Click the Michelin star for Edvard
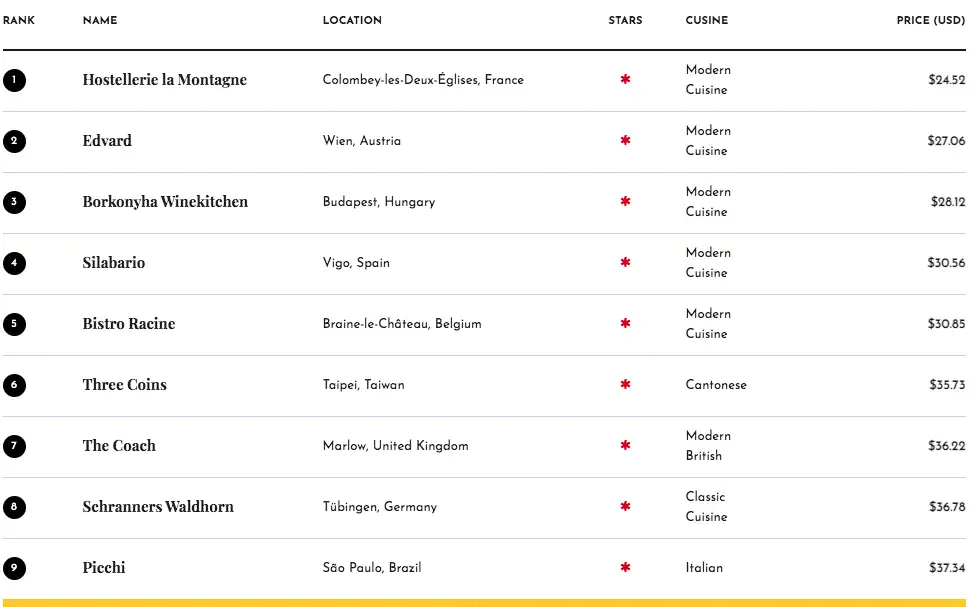The width and height of the screenshot is (975, 607). point(626,141)
